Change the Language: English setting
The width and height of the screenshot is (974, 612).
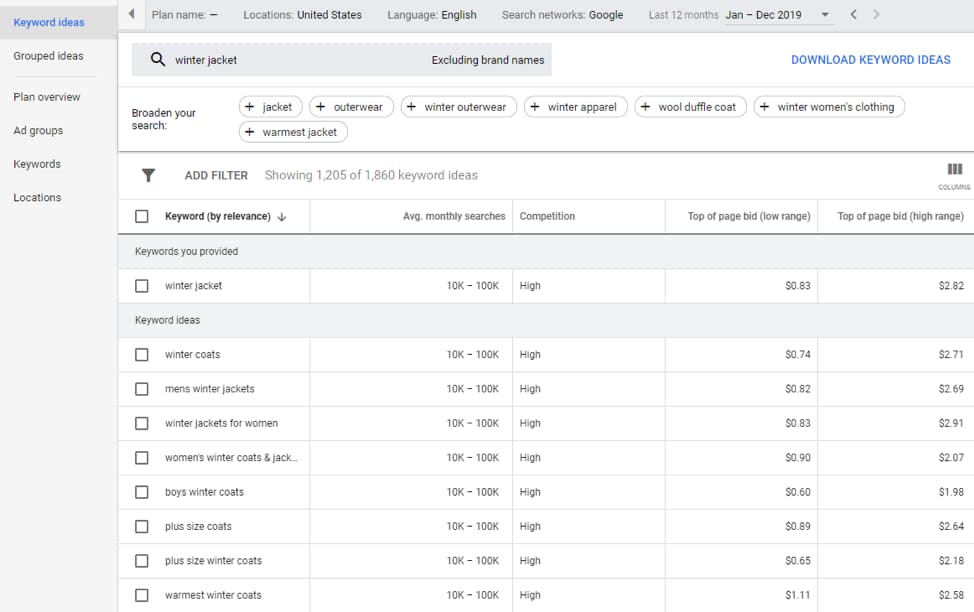(432, 14)
